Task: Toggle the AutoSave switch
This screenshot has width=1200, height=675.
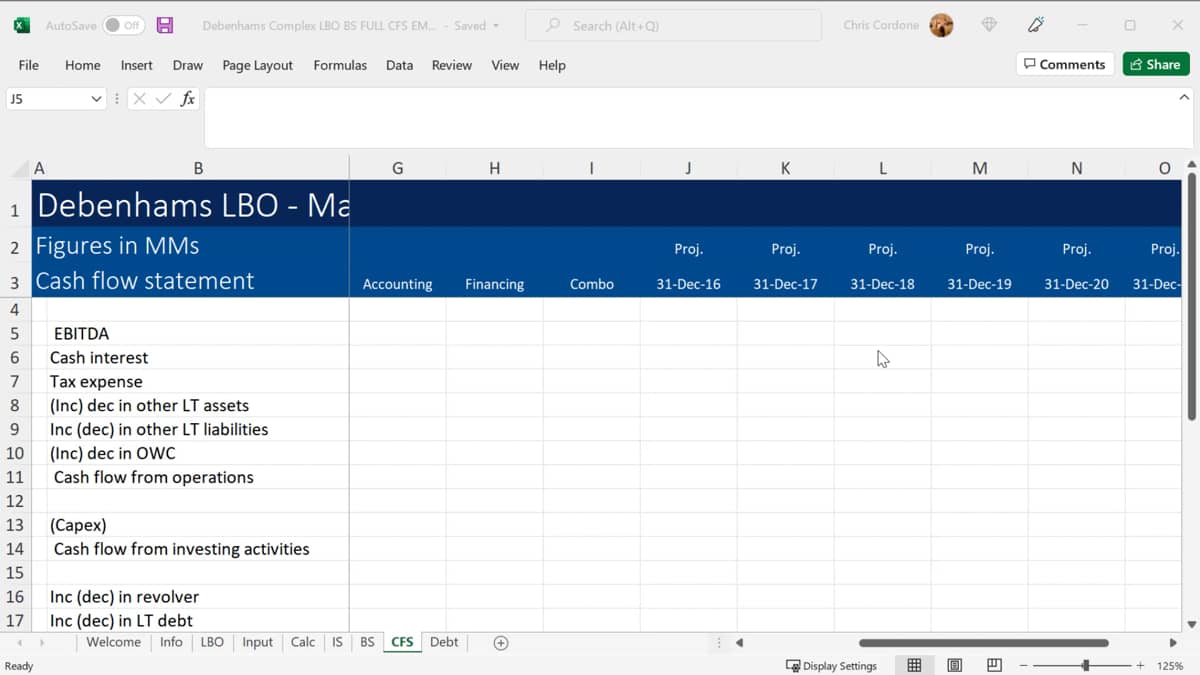Action: click(123, 25)
